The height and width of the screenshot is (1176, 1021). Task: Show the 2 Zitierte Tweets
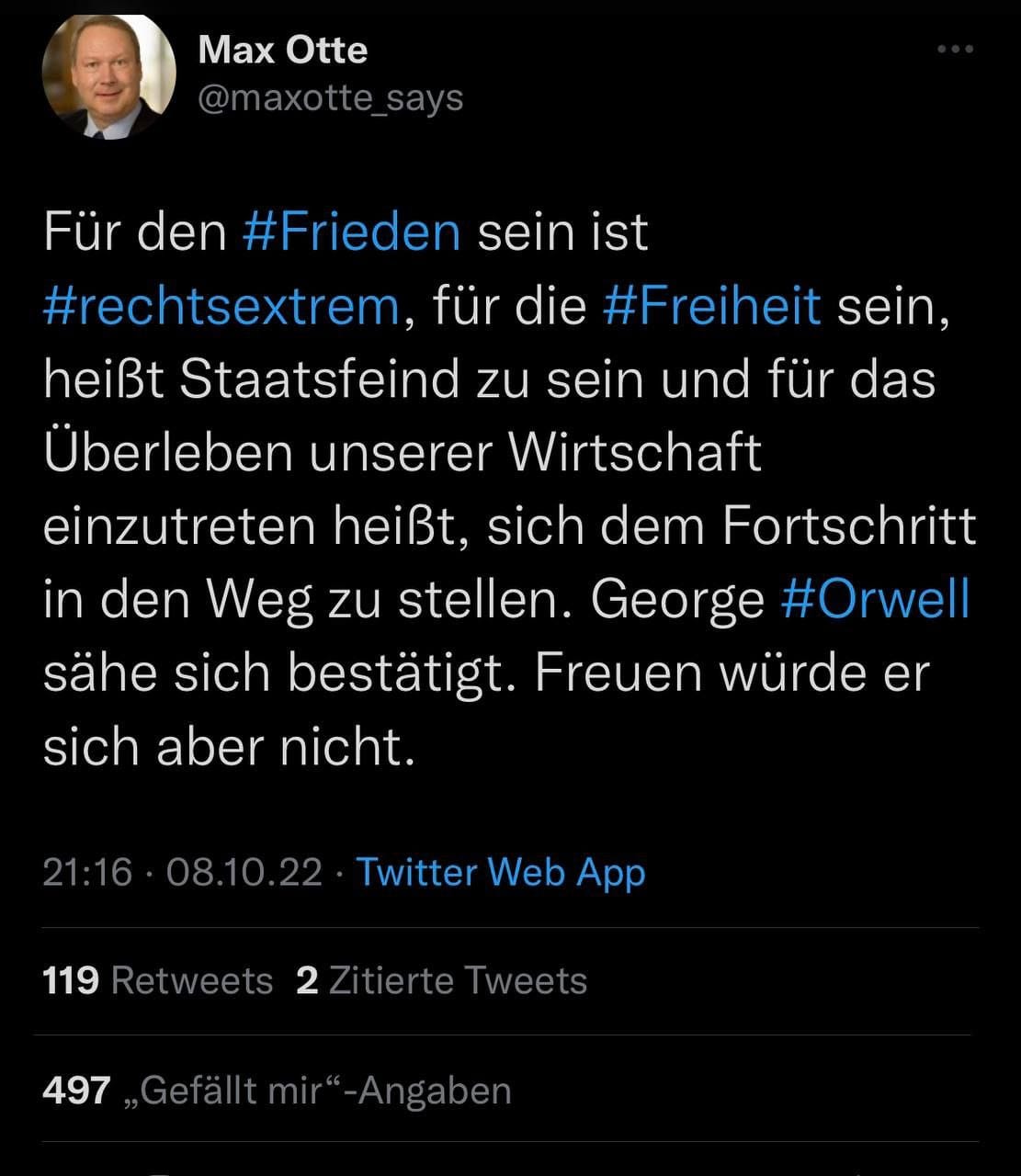coord(441,980)
